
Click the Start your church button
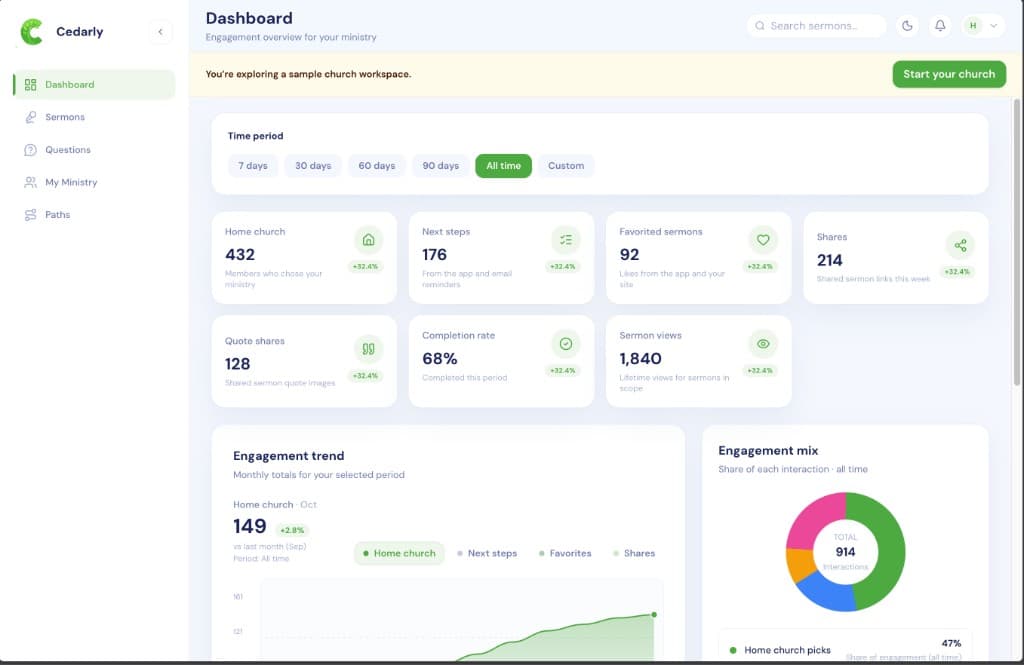[949, 74]
